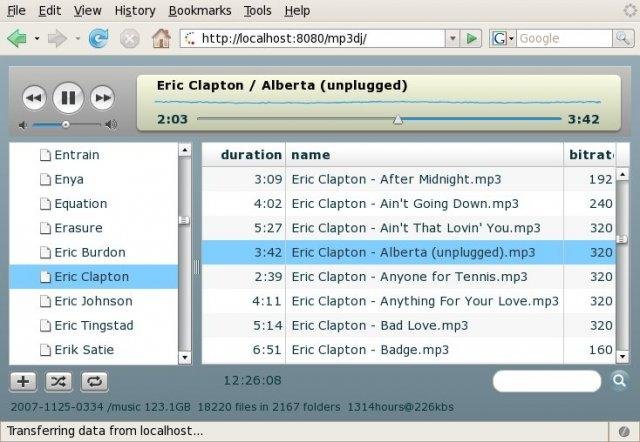The image size is (640, 442).
Task: Click the mp3dj search magnifier icon
Action: pyautogui.click(x=619, y=380)
